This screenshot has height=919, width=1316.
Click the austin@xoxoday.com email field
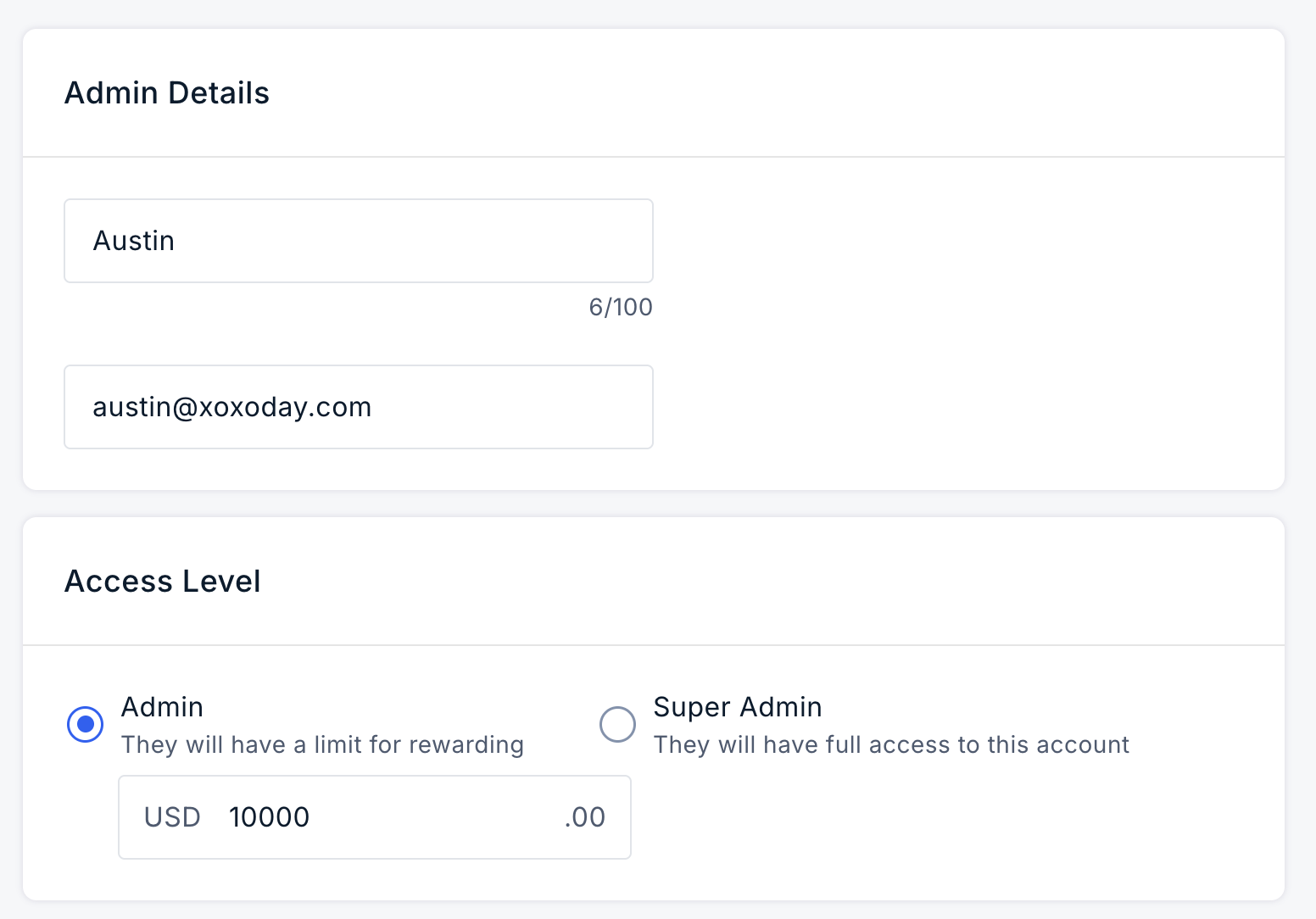click(x=359, y=407)
